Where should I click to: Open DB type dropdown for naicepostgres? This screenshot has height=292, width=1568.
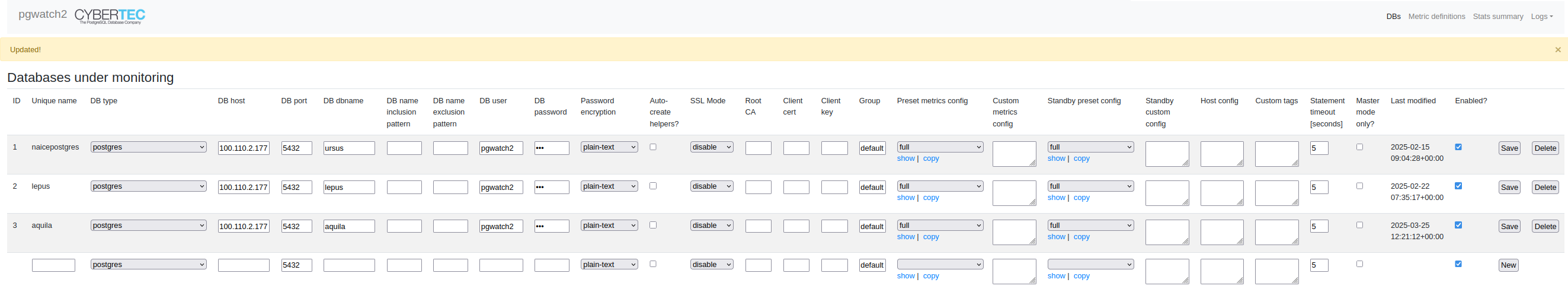click(148, 147)
